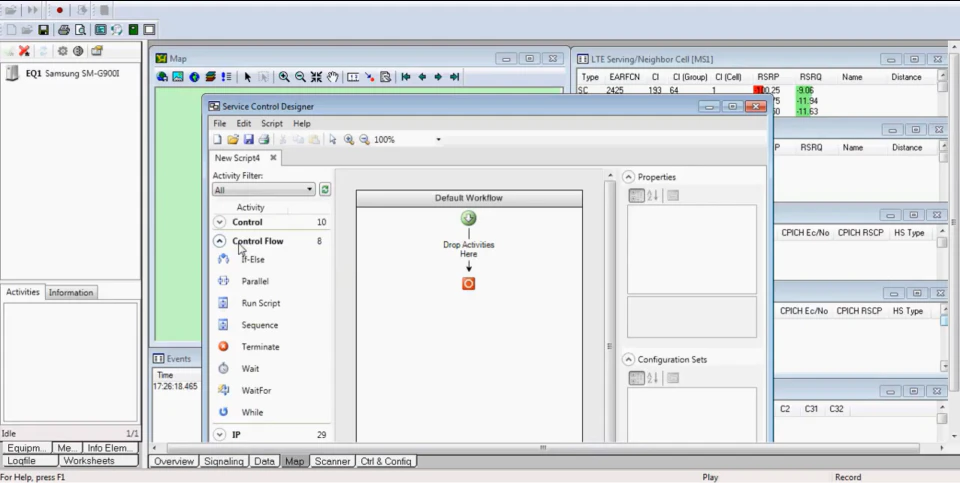Switch to the Scanner worksheet tab
Image resolution: width=960 pixels, height=483 pixels.
(332, 461)
